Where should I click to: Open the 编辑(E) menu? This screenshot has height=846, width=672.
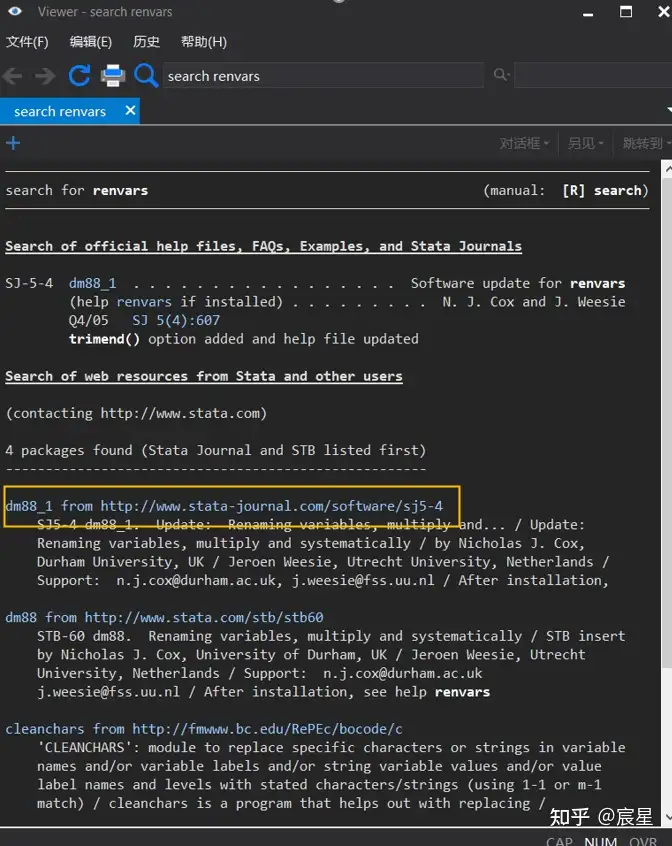91,42
